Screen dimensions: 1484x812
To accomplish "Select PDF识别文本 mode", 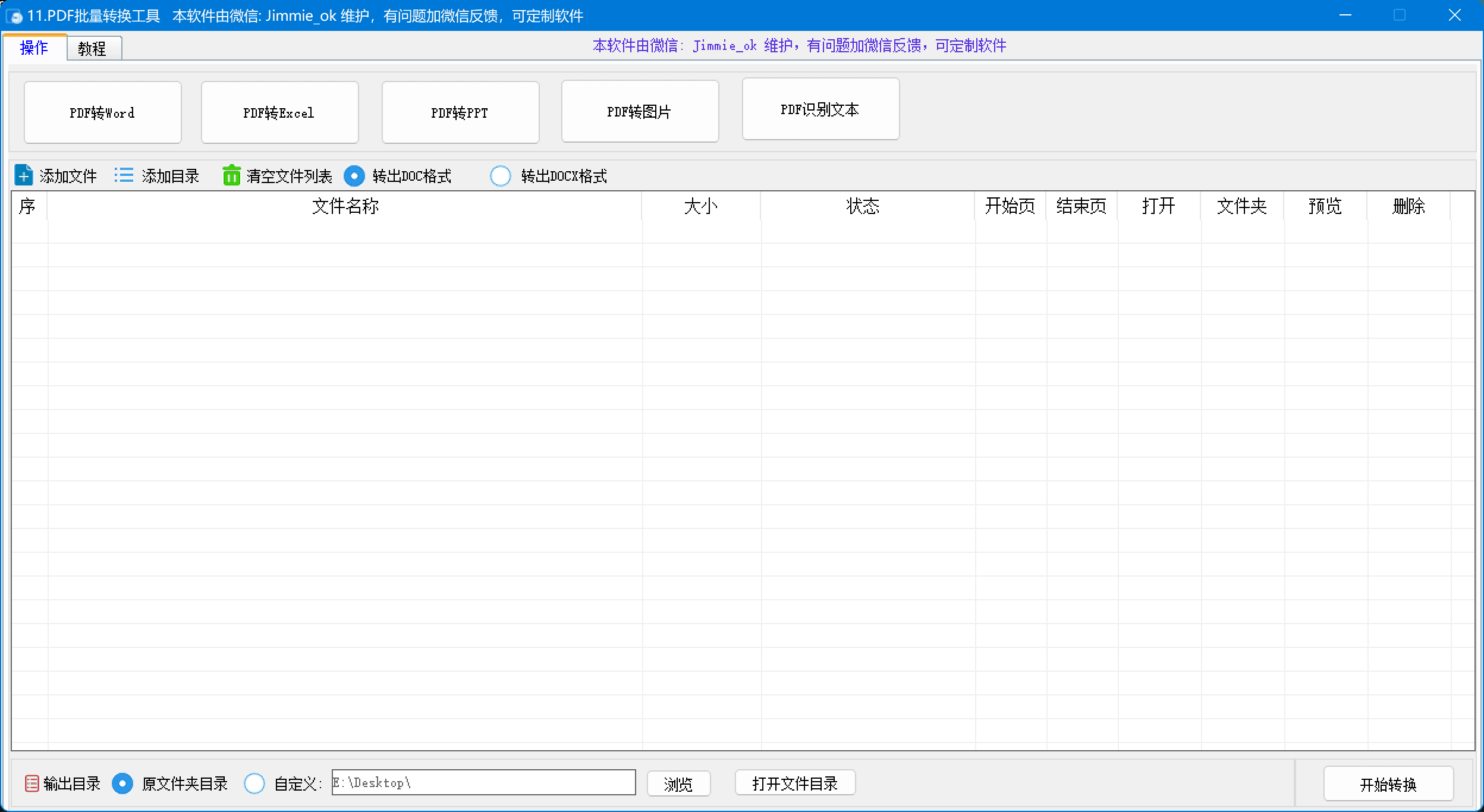I will click(820, 109).
